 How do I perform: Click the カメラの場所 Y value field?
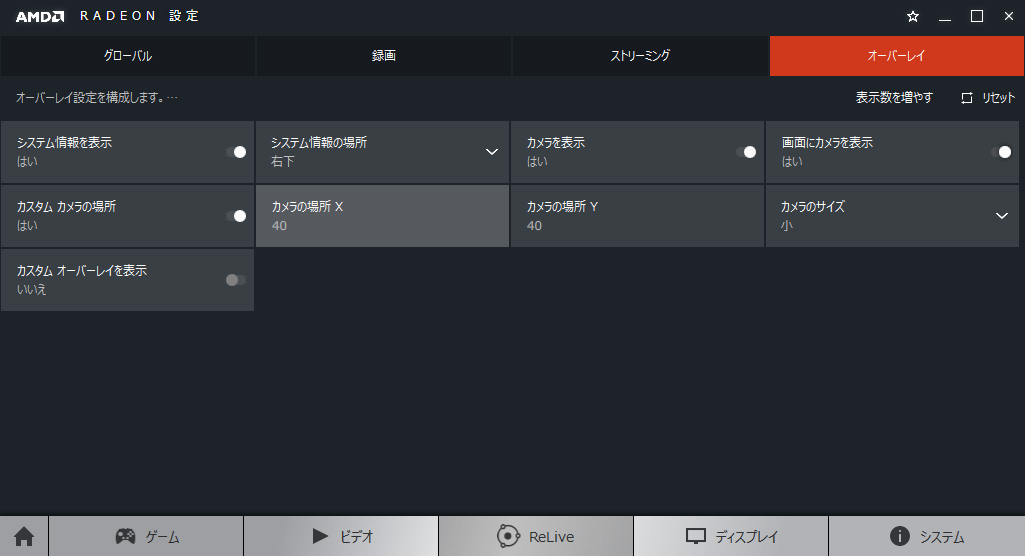[x=637, y=216]
